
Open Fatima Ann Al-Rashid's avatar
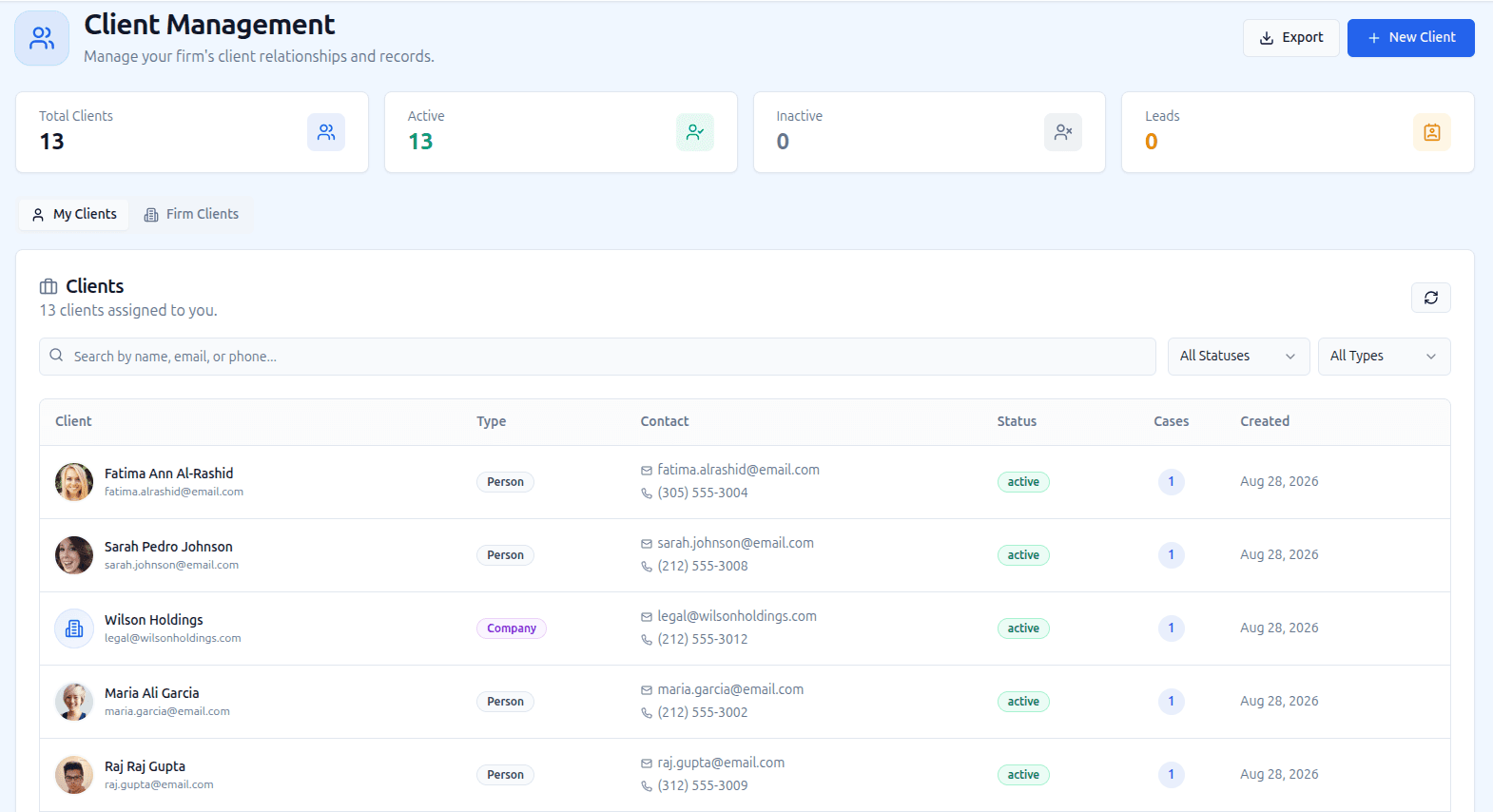(74, 482)
